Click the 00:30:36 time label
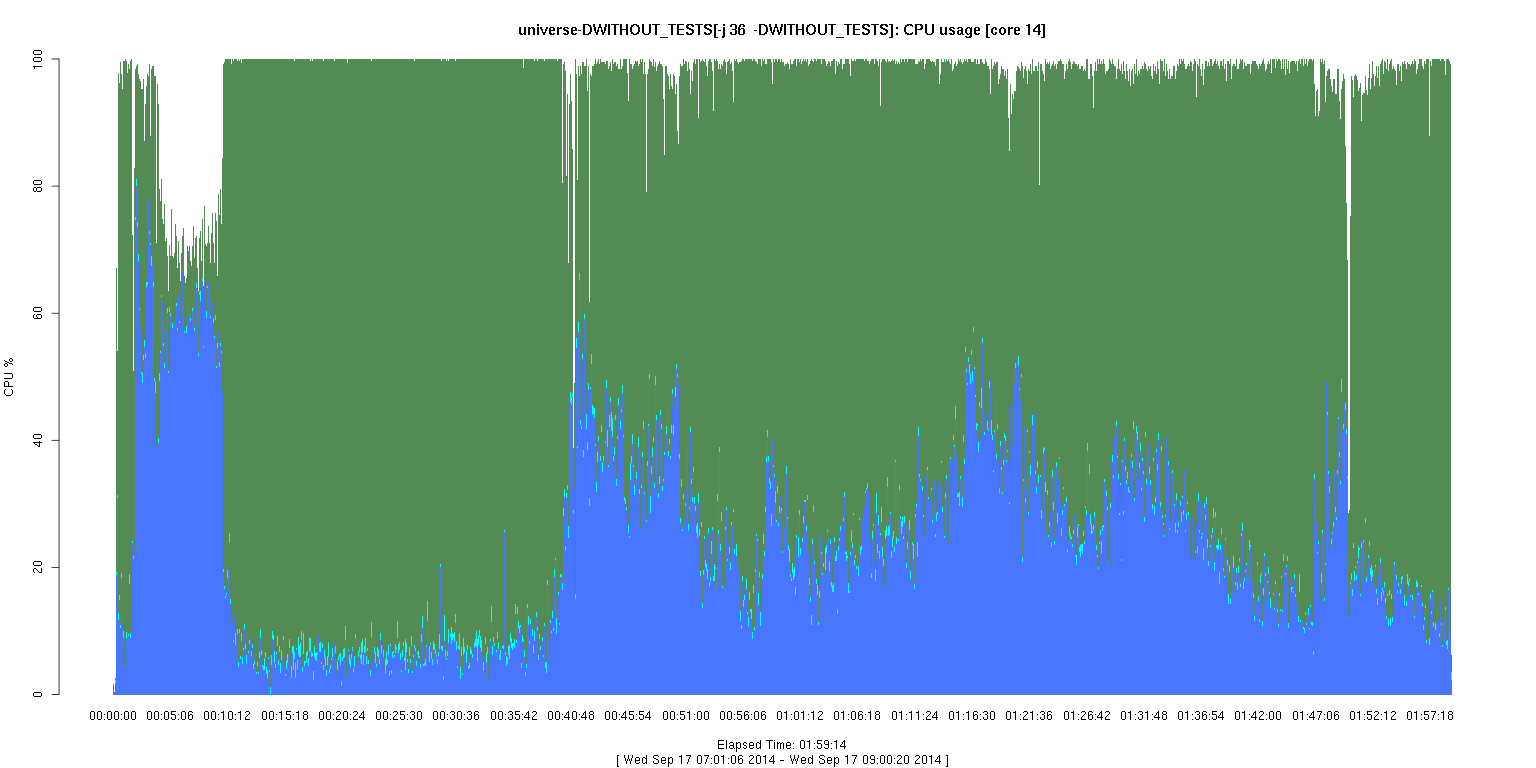Screen dimensions: 1536x768 click(457, 716)
